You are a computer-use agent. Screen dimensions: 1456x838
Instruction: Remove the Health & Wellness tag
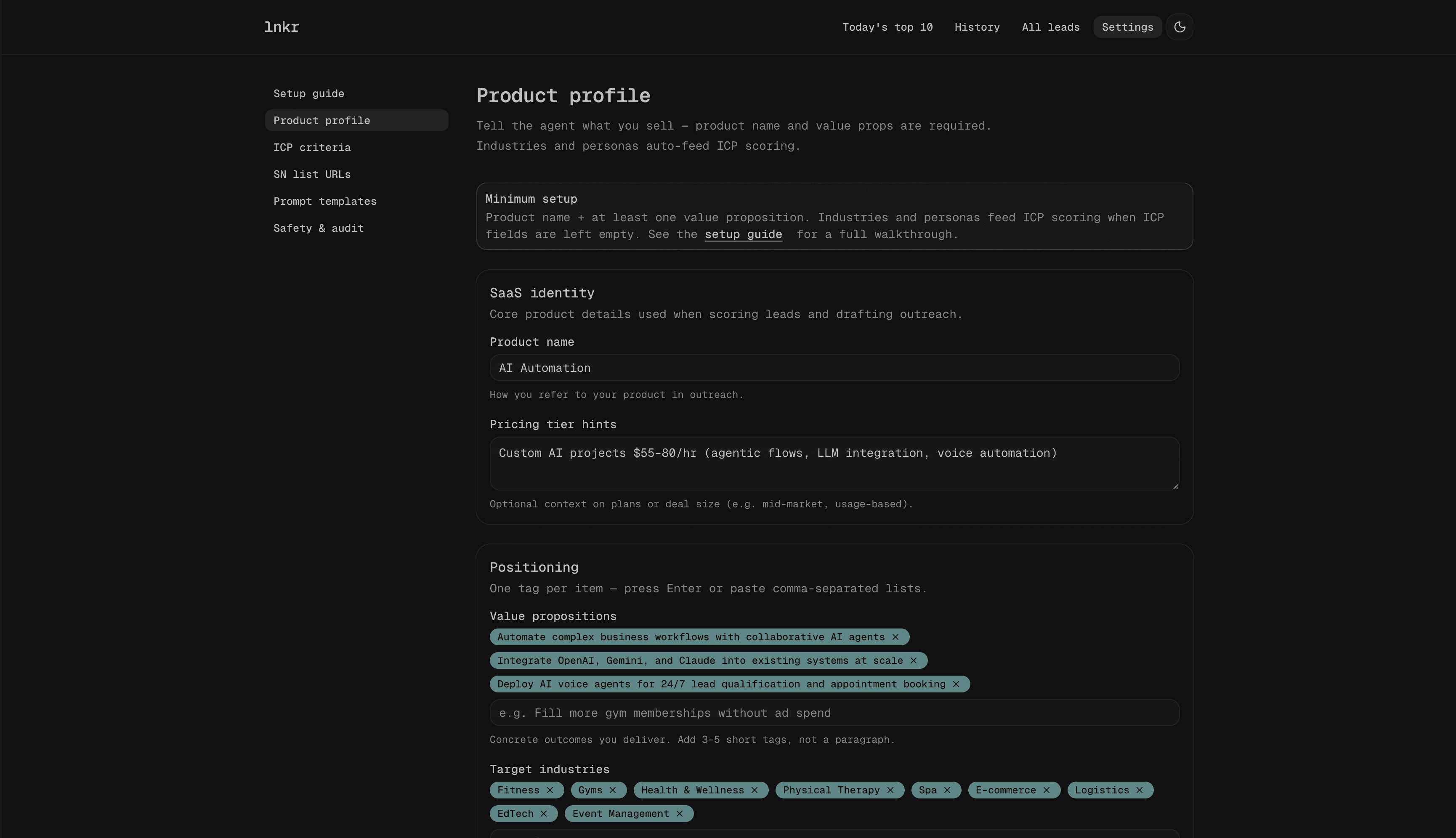754,790
